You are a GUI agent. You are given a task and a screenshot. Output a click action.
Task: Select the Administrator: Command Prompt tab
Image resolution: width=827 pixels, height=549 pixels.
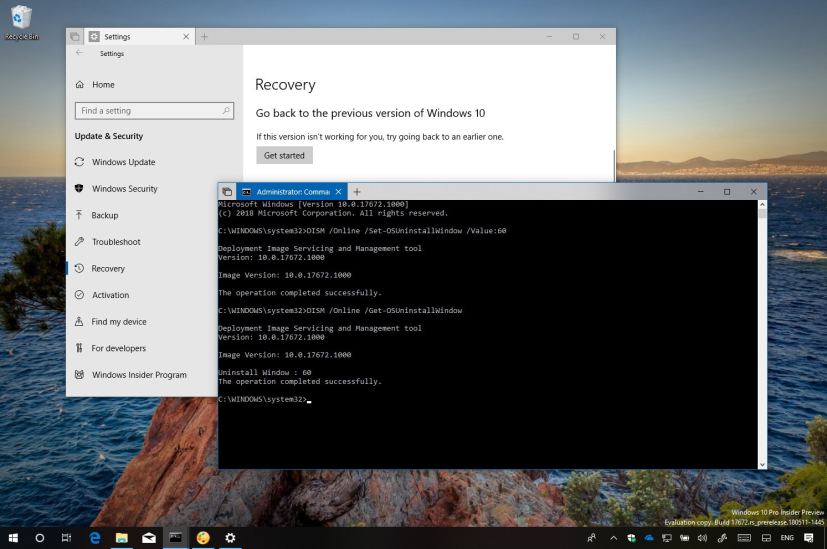click(292, 192)
